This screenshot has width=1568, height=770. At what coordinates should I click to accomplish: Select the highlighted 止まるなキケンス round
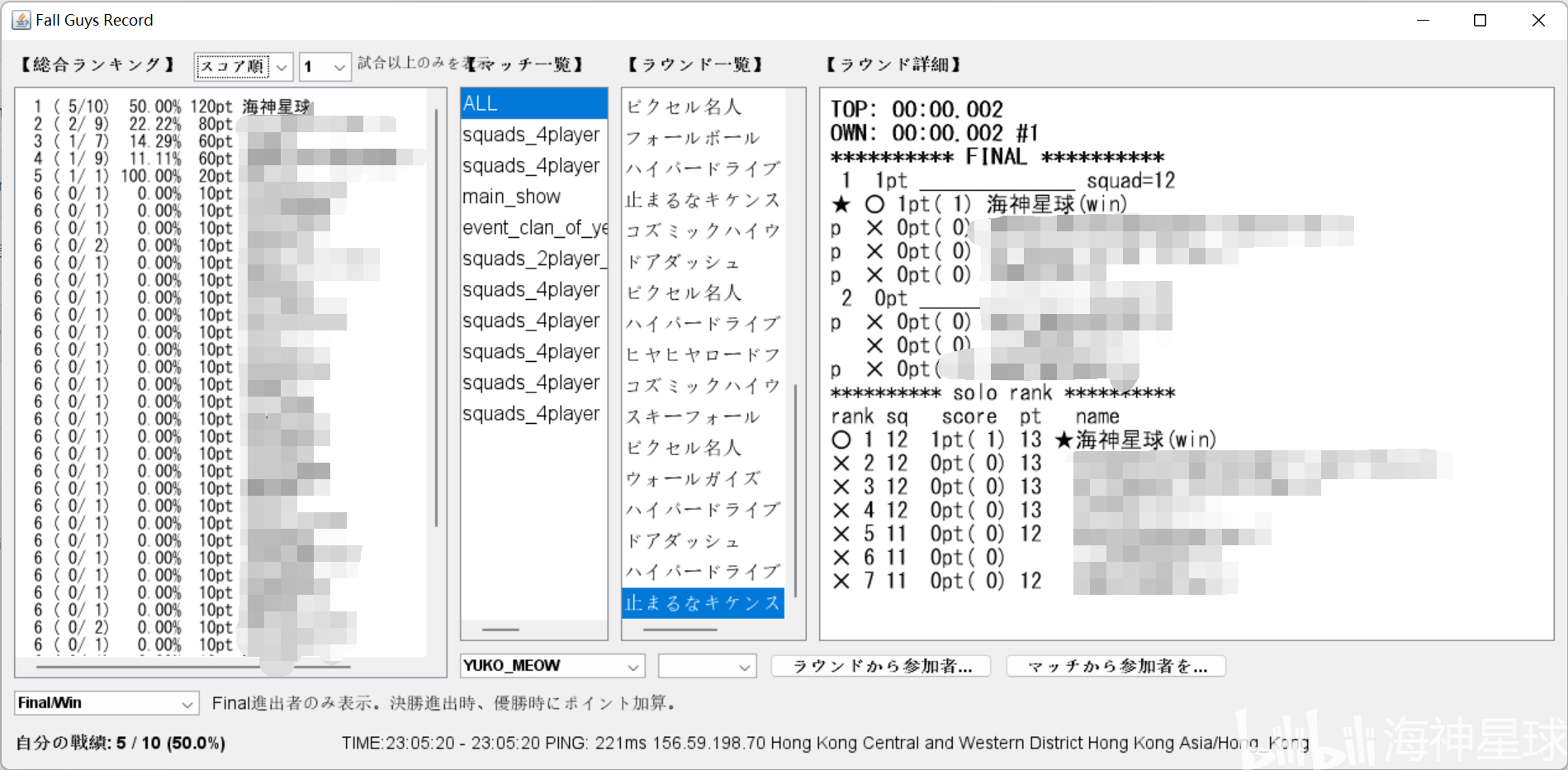[x=702, y=603]
